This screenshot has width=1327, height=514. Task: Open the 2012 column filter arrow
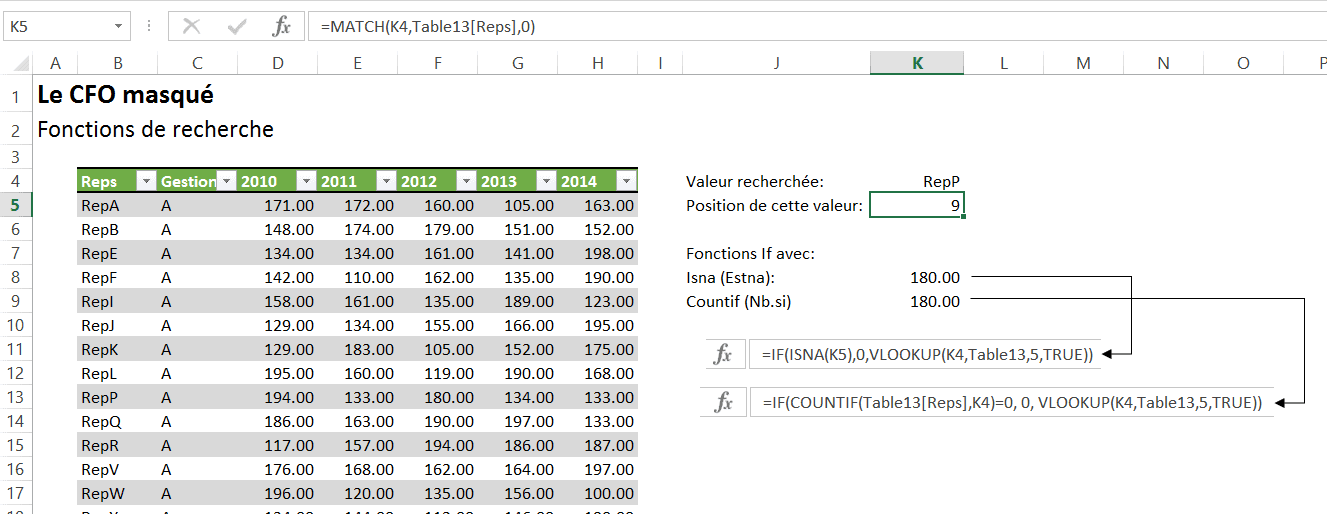point(466,181)
